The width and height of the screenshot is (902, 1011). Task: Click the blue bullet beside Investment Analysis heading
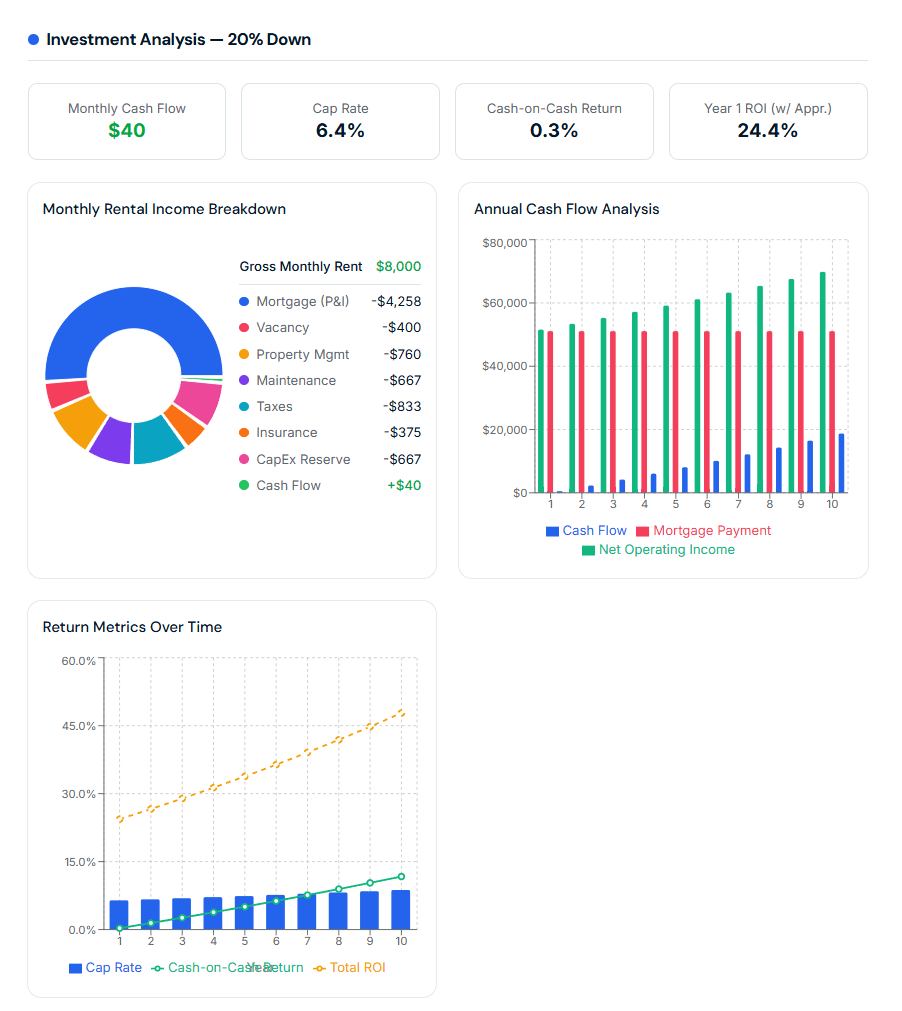point(33,39)
